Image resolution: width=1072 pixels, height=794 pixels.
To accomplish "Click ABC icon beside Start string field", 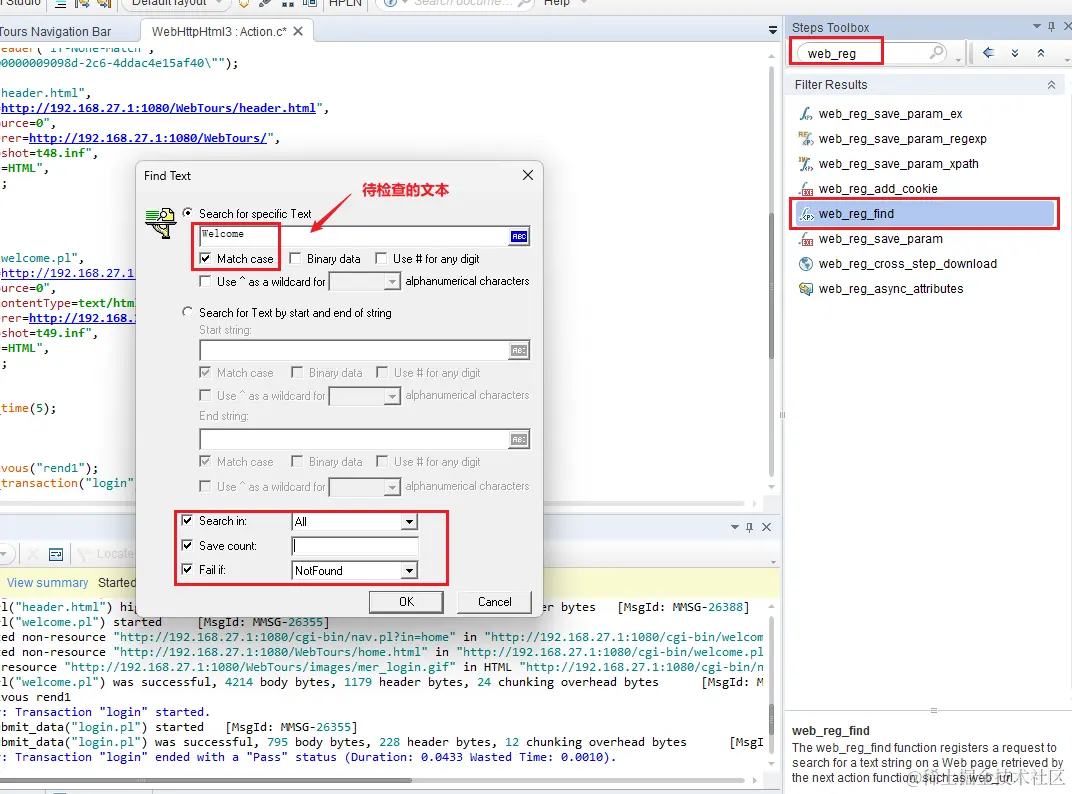I will (x=519, y=350).
